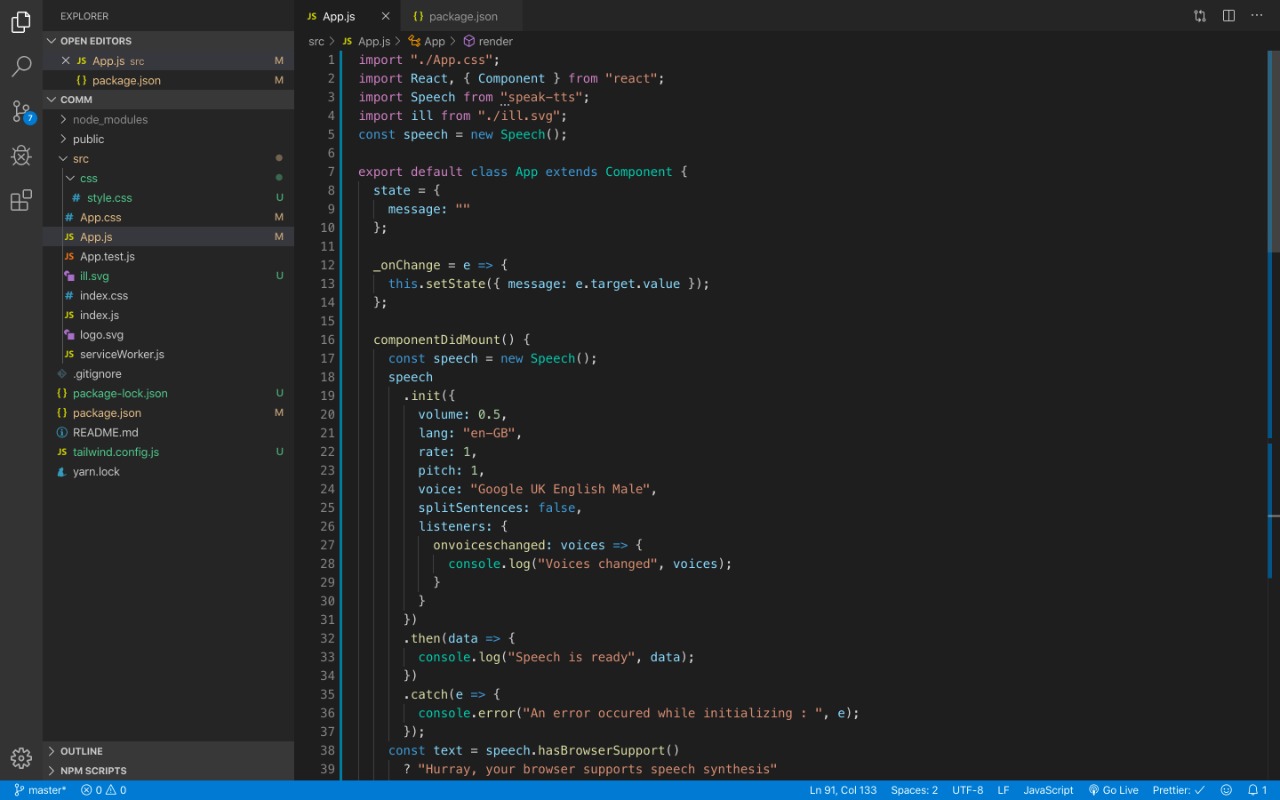Open the Explorer view in activity bar

point(21,22)
